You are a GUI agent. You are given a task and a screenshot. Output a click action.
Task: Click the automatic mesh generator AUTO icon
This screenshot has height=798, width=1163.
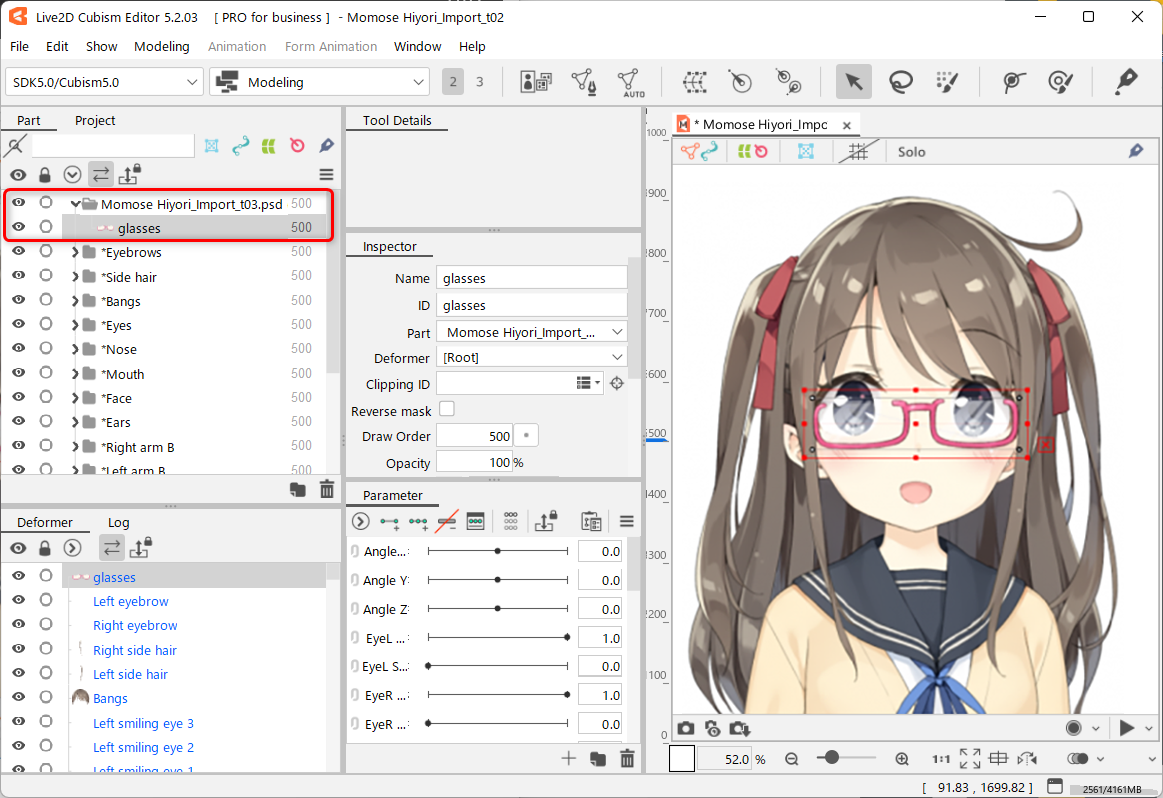coord(630,82)
